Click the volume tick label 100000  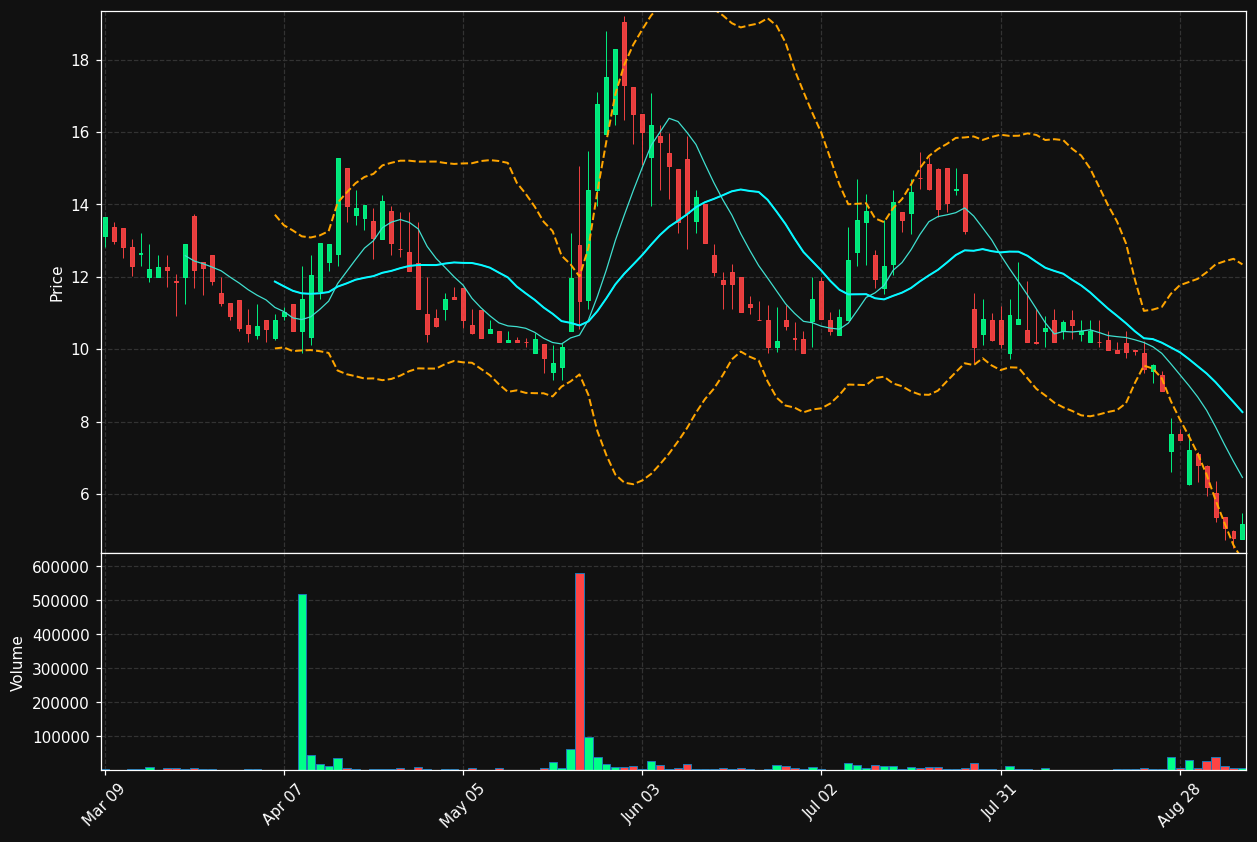62,737
